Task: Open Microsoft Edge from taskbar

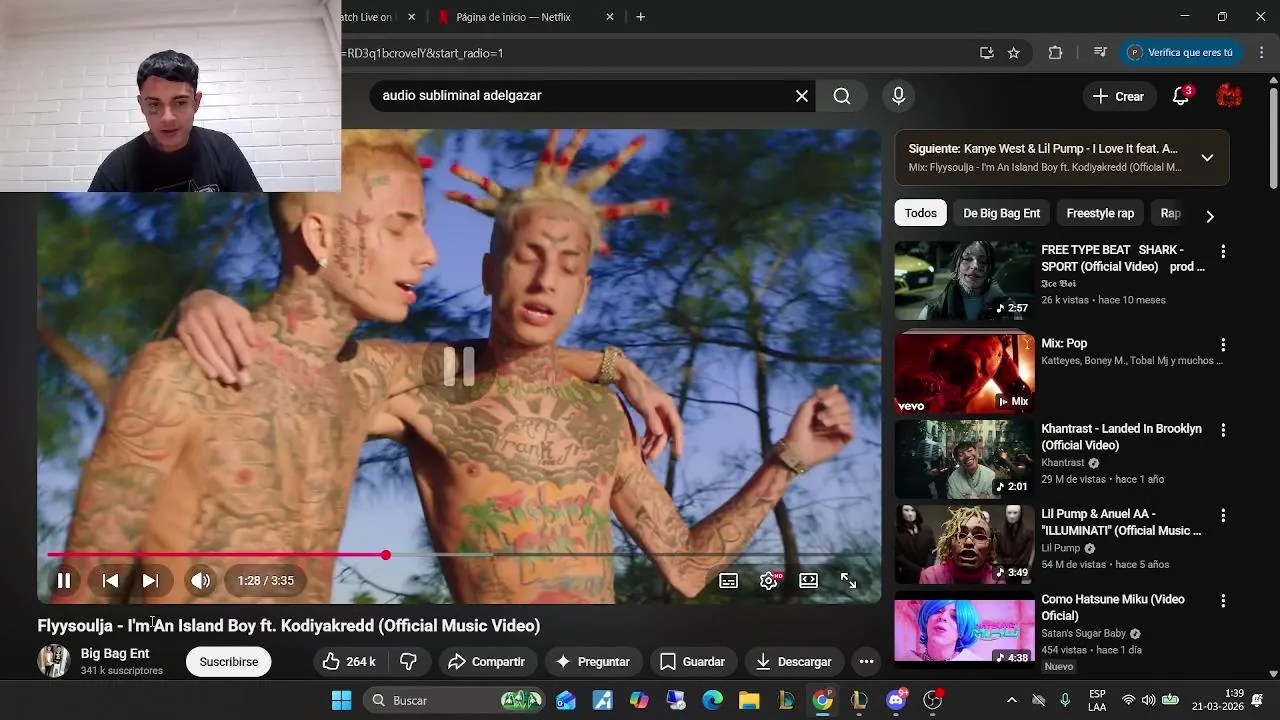Action: coord(712,700)
